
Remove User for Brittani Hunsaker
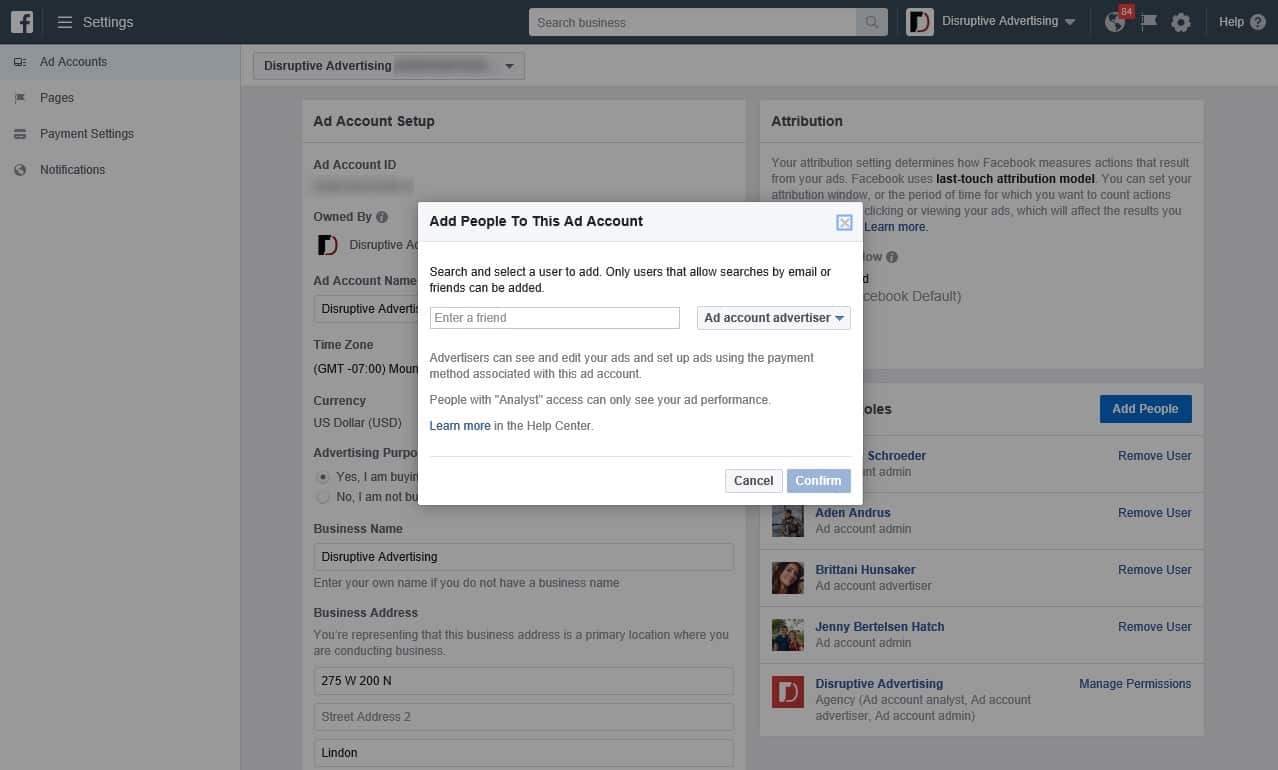coord(1155,570)
